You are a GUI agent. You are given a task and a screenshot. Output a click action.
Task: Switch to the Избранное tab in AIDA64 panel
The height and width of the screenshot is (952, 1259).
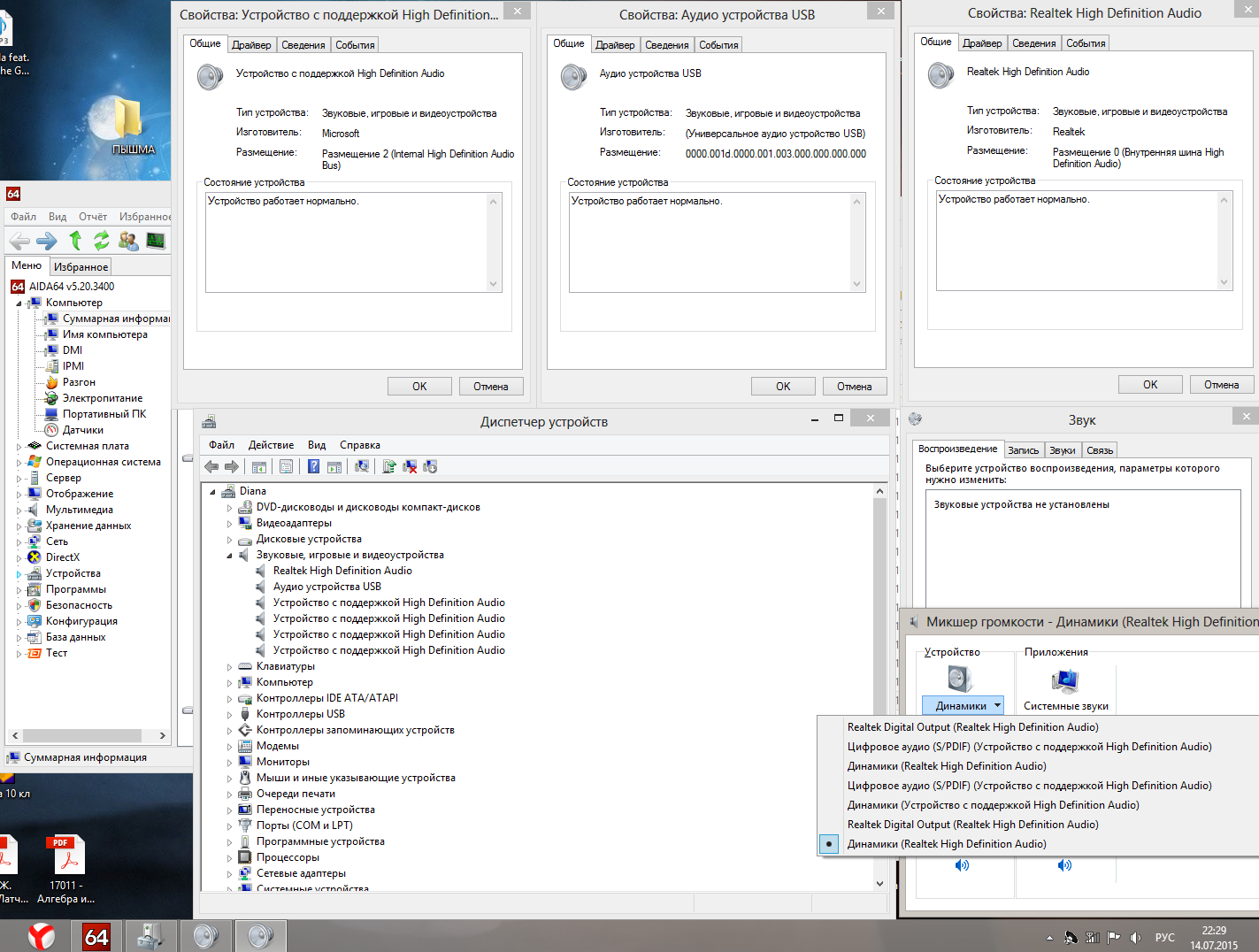point(81,266)
